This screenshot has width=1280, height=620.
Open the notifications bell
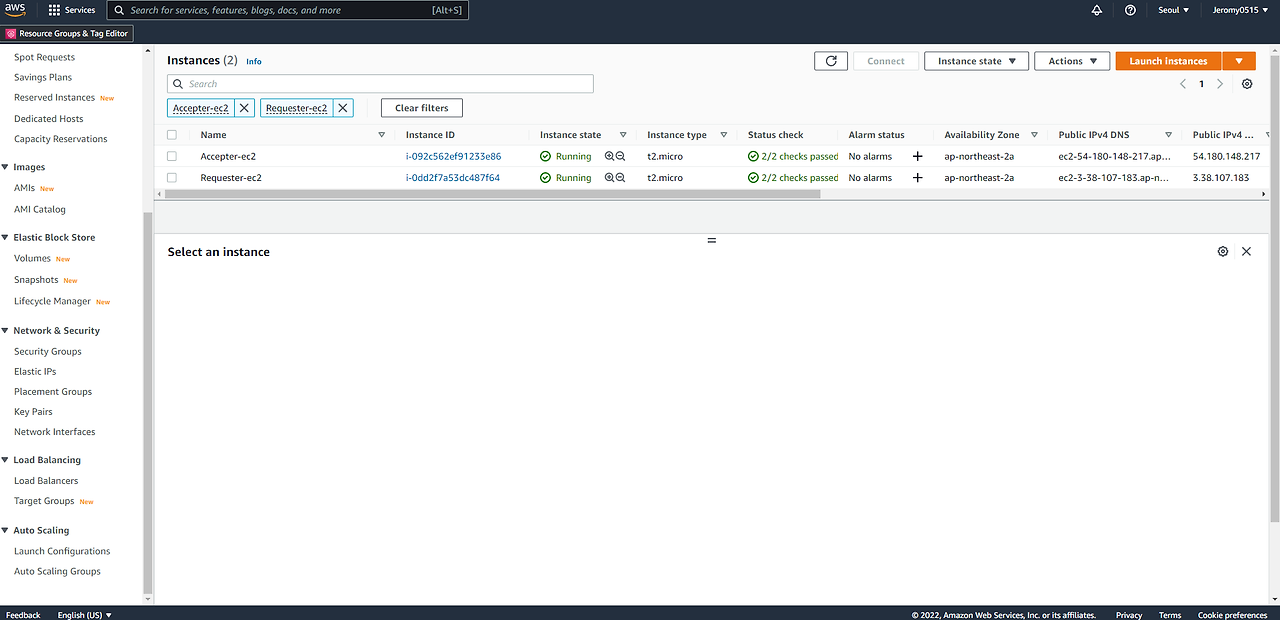[x=1097, y=10]
